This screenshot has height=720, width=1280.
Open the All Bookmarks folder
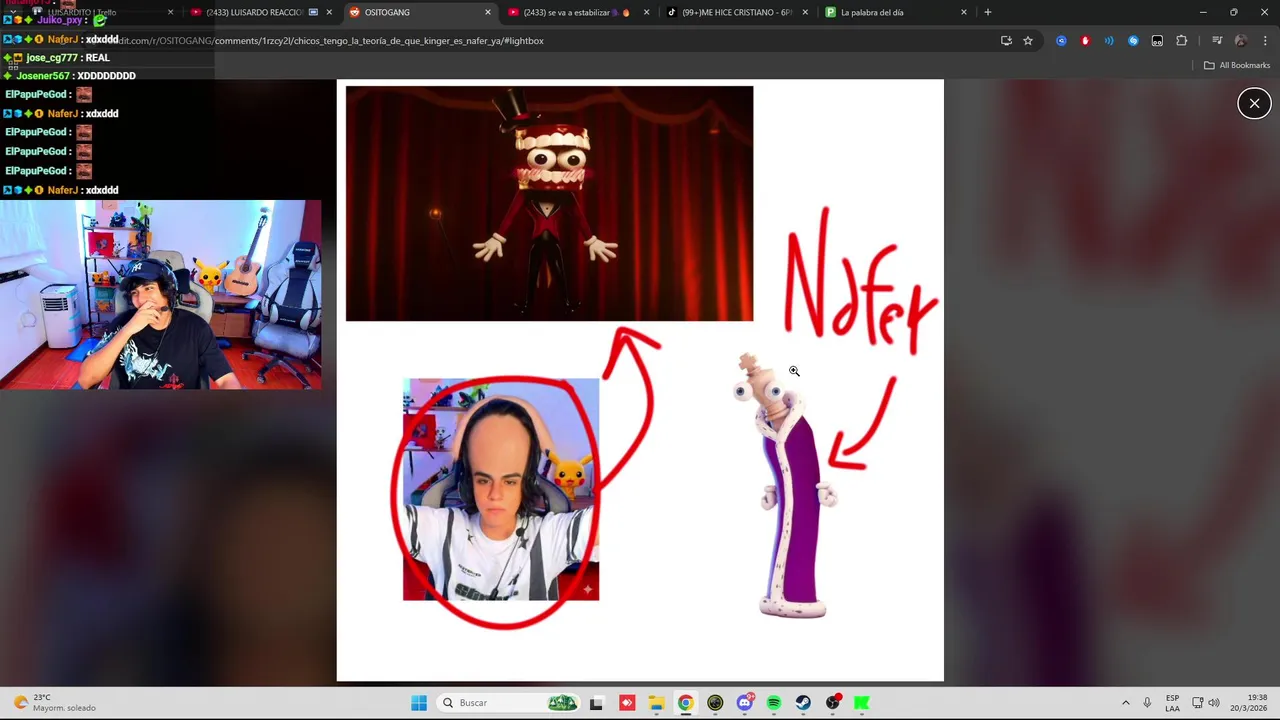coord(1237,65)
